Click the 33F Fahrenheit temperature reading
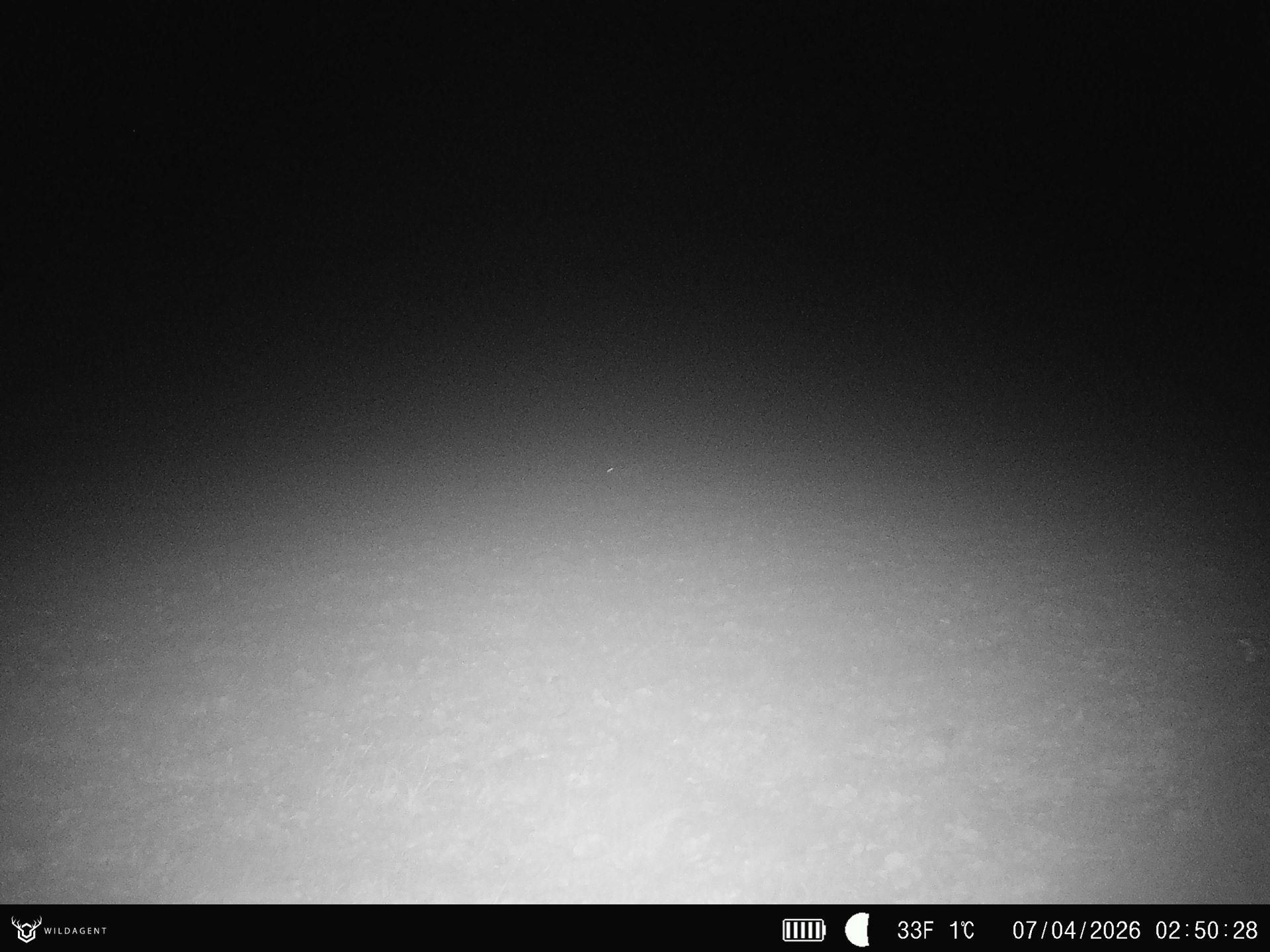The width and height of the screenshot is (1270, 952). click(x=915, y=930)
